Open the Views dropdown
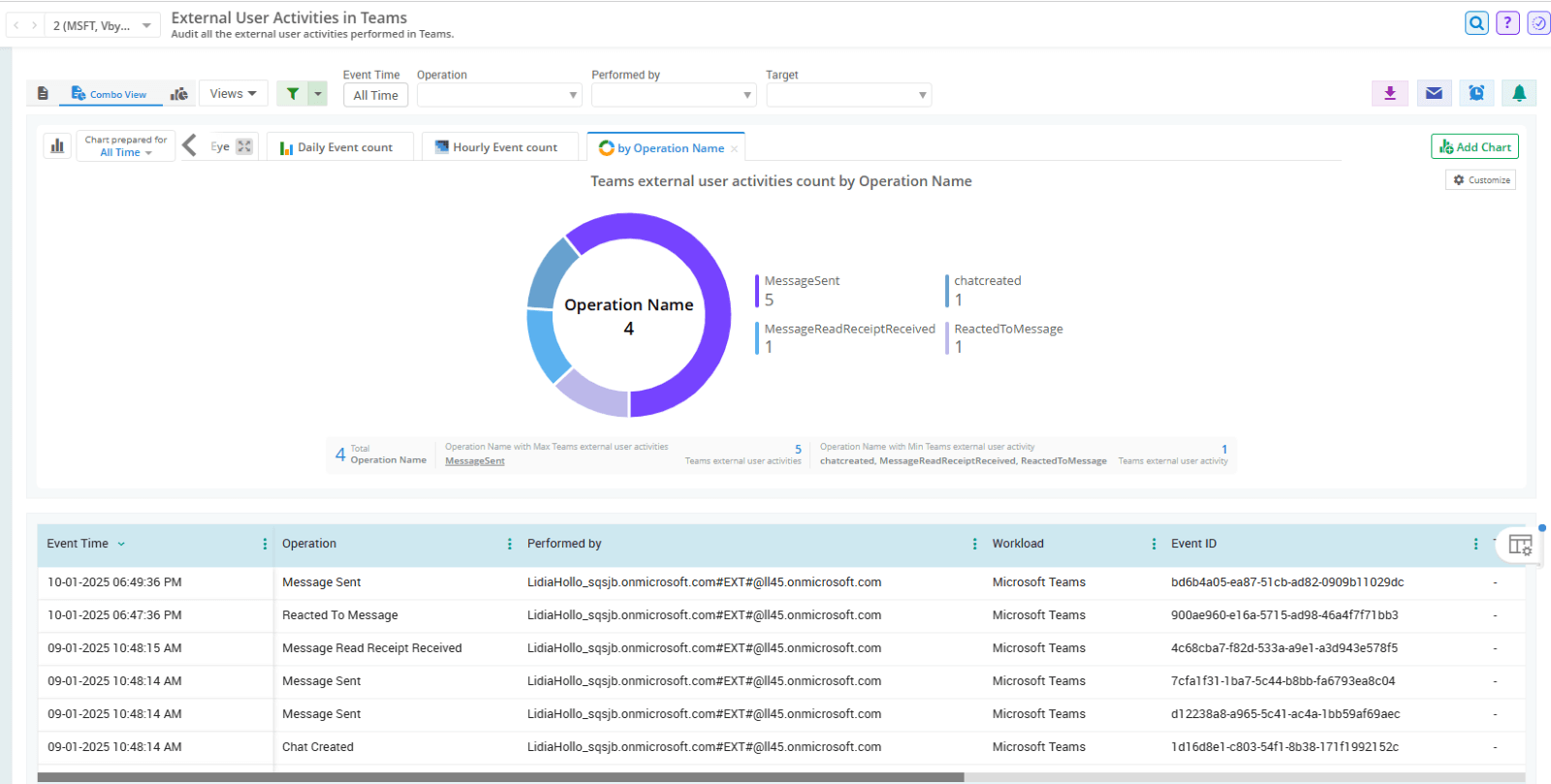This screenshot has width=1551, height=784. 233,94
